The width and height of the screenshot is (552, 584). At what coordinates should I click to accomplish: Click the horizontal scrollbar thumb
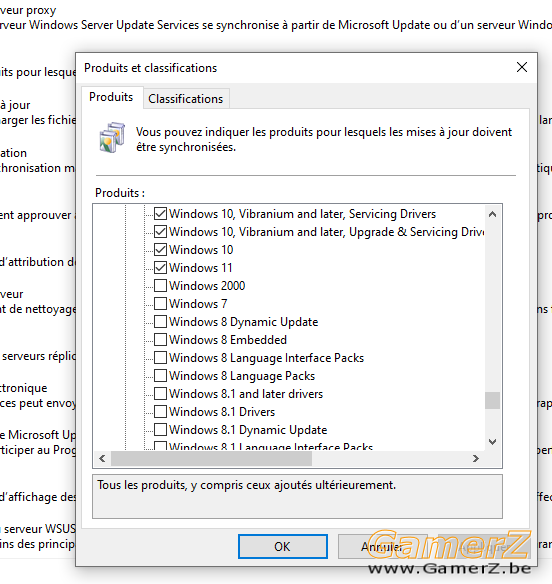(211, 458)
